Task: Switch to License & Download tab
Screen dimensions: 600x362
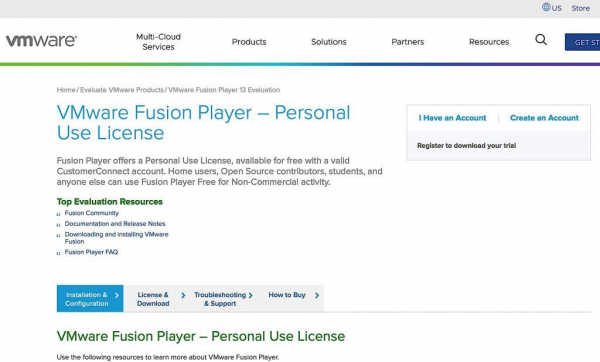Action: [157, 298]
